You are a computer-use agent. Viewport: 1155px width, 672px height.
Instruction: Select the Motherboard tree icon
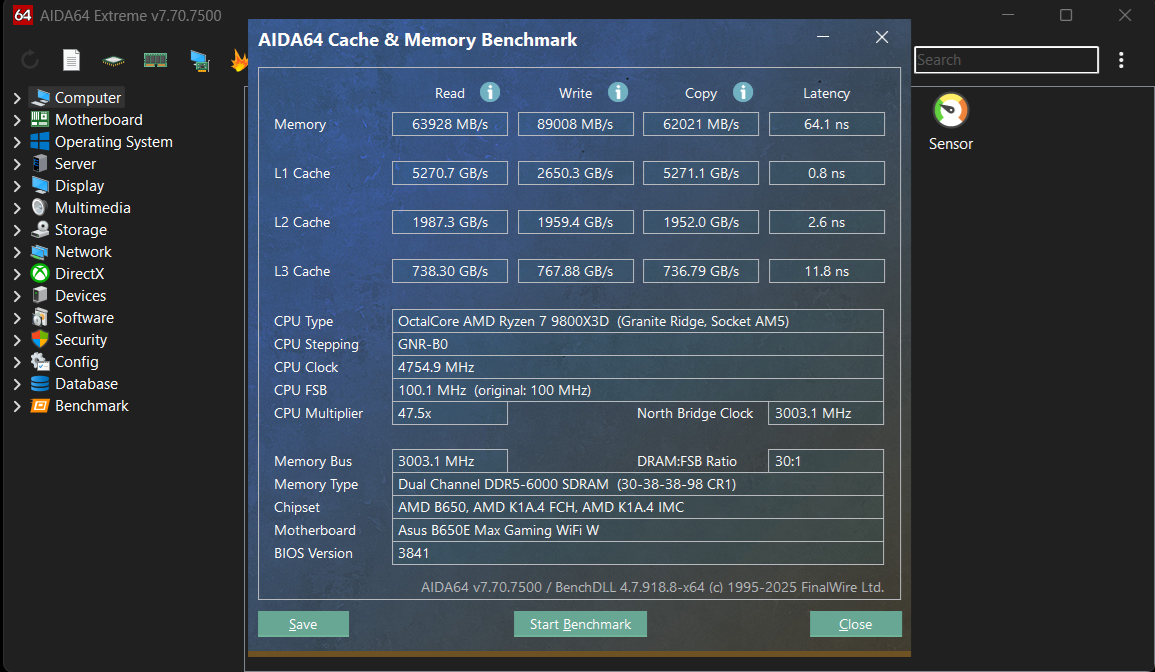click(x=40, y=119)
